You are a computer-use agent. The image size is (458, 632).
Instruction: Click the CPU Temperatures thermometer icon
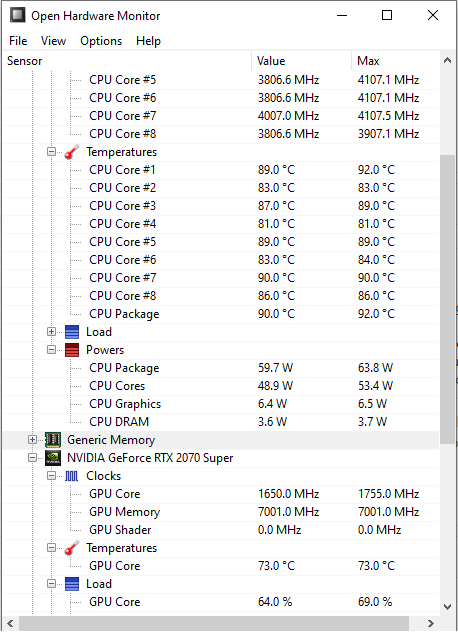tap(72, 152)
